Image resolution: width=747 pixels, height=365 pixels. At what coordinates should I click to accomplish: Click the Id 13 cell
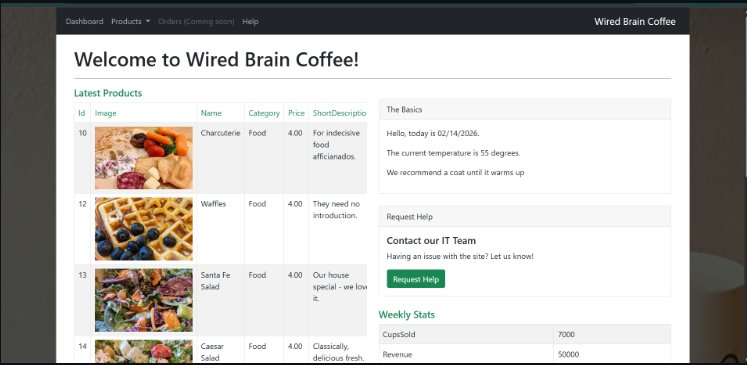coord(82,300)
